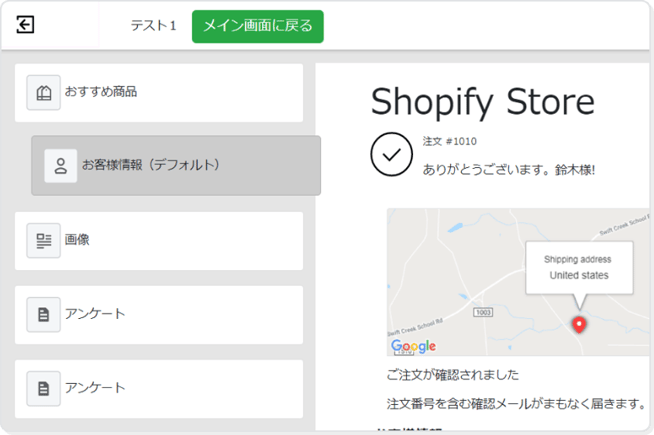Click 注文番号を含む確認メール message text
This screenshot has width=654, height=435.
pos(516,403)
